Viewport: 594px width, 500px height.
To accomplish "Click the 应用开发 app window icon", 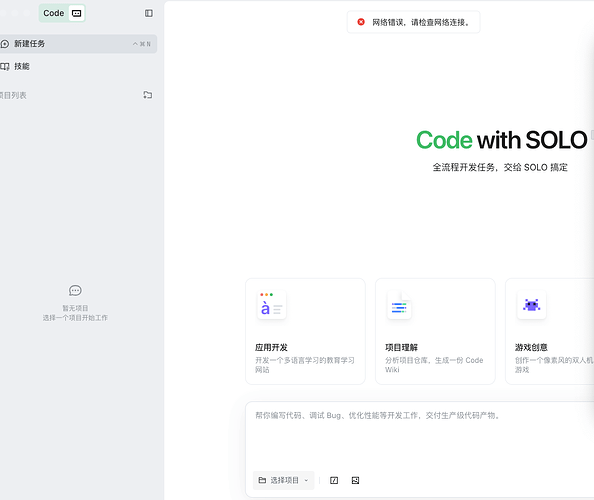I will point(272,305).
